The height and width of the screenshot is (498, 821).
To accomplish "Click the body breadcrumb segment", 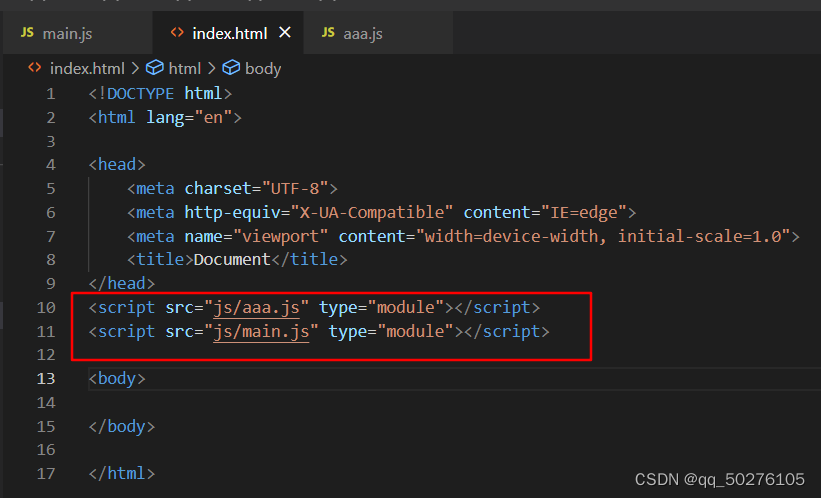I will pyautogui.click(x=263, y=69).
